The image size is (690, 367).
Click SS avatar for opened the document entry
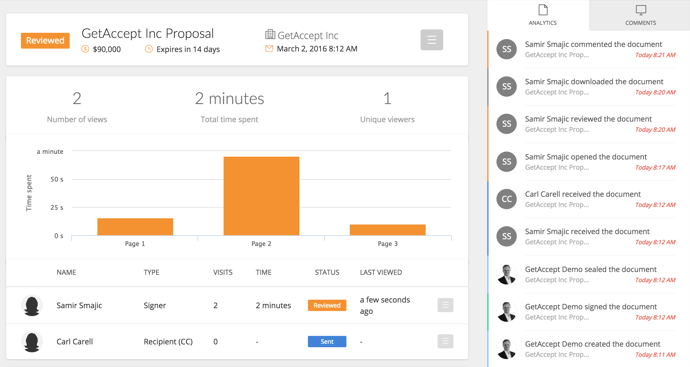click(x=506, y=162)
